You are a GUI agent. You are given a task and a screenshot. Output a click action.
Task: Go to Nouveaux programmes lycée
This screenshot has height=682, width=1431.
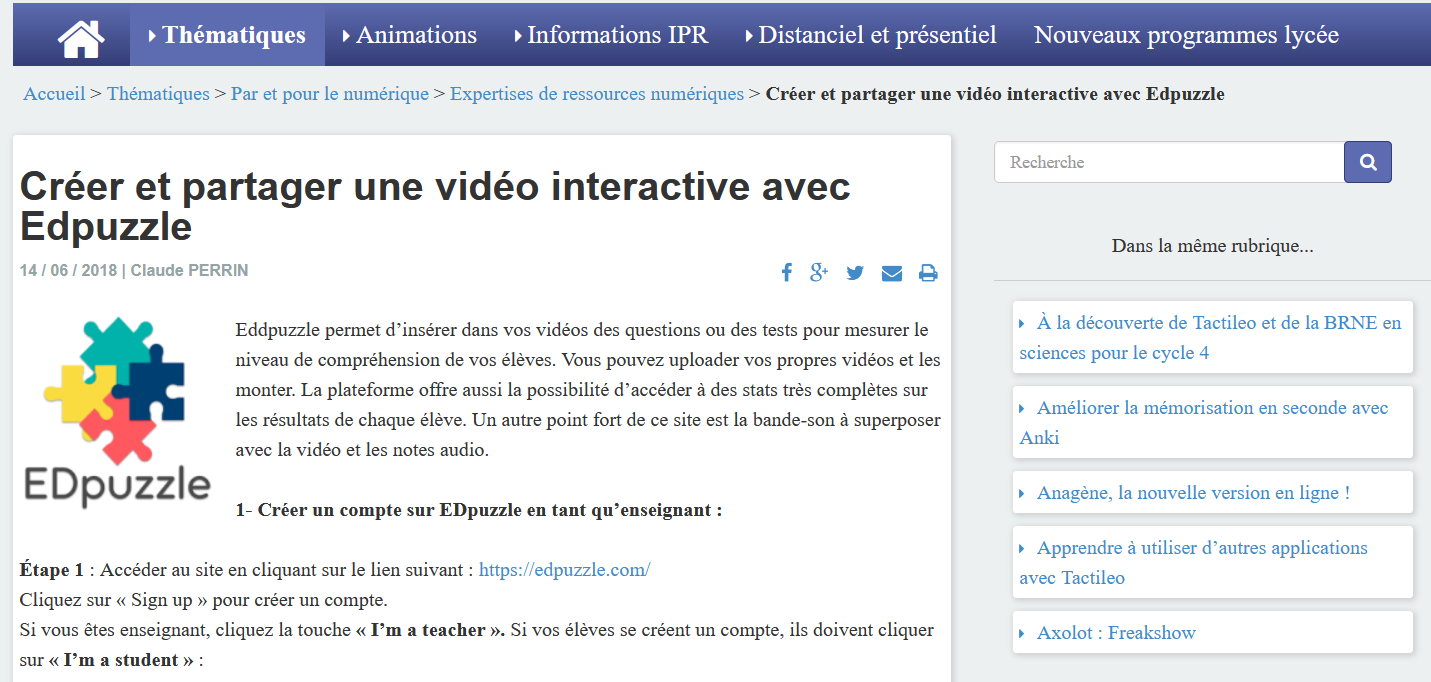pyautogui.click(x=1186, y=35)
